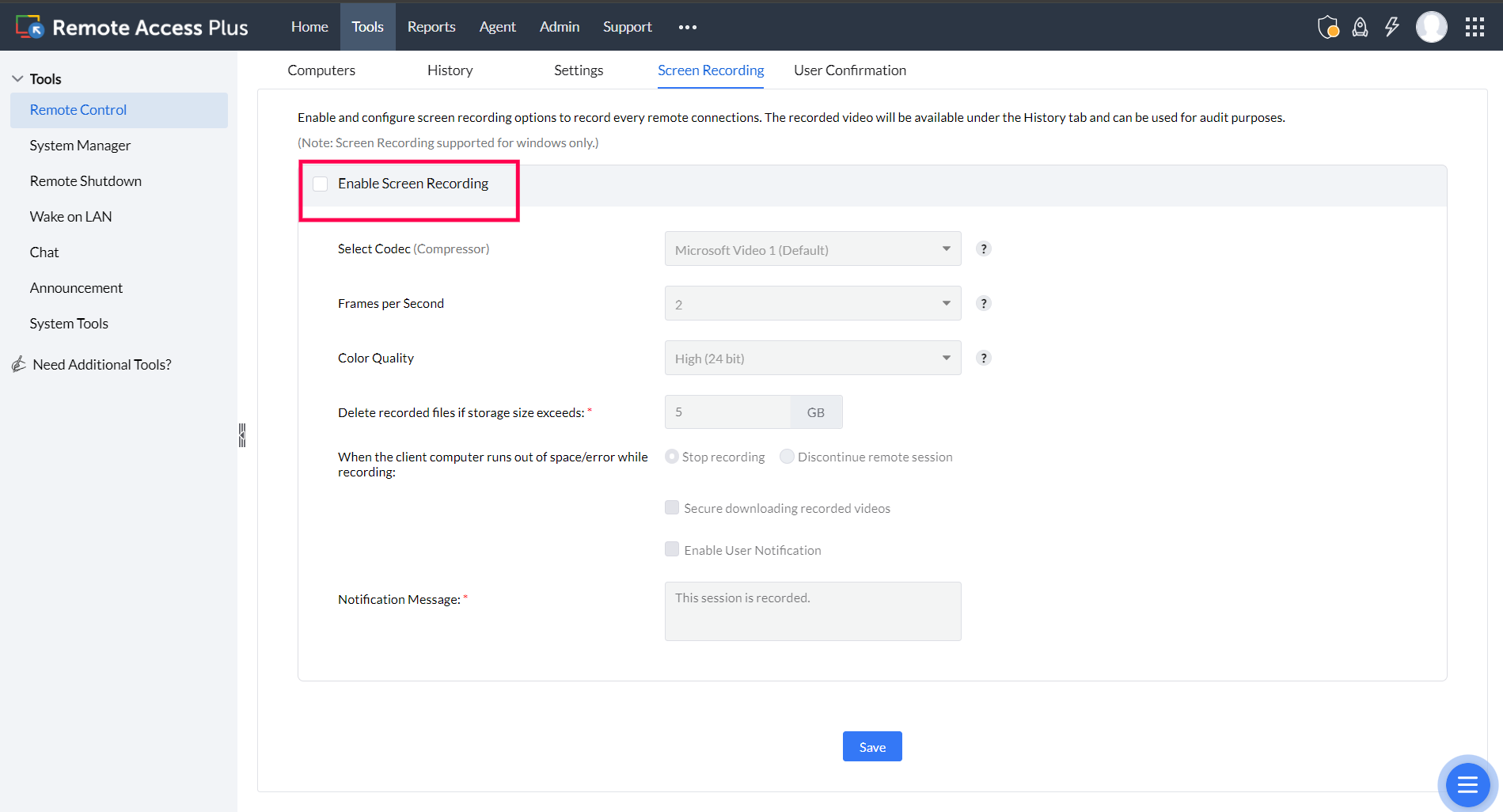The width and height of the screenshot is (1503, 812).
Task: Select the Stop recording radio option
Action: click(672, 457)
